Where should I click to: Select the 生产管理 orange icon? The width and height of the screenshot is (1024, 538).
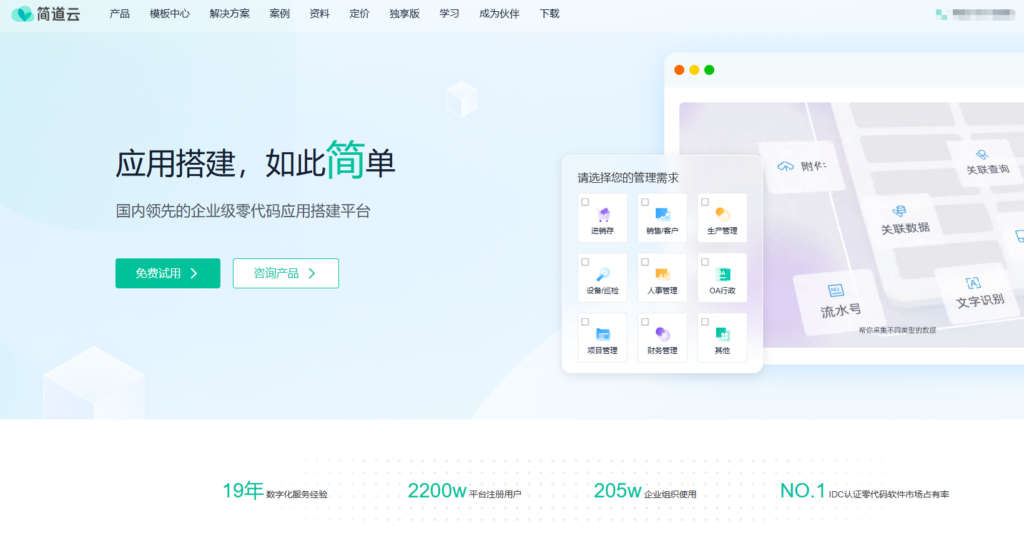click(722, 214)
